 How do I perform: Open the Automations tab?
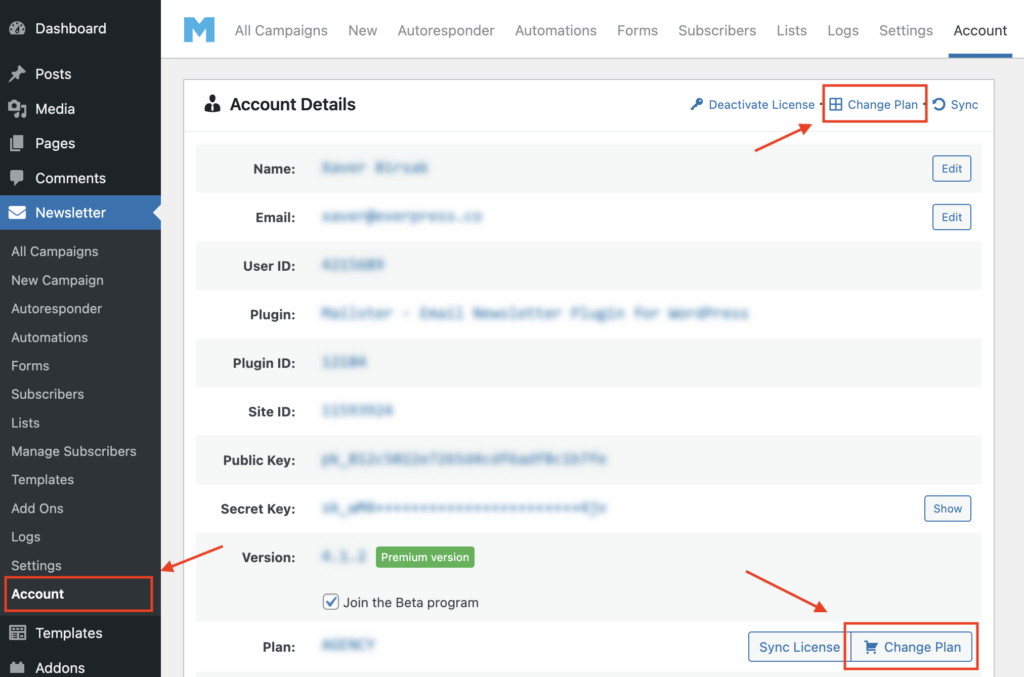tap(555, 30)
